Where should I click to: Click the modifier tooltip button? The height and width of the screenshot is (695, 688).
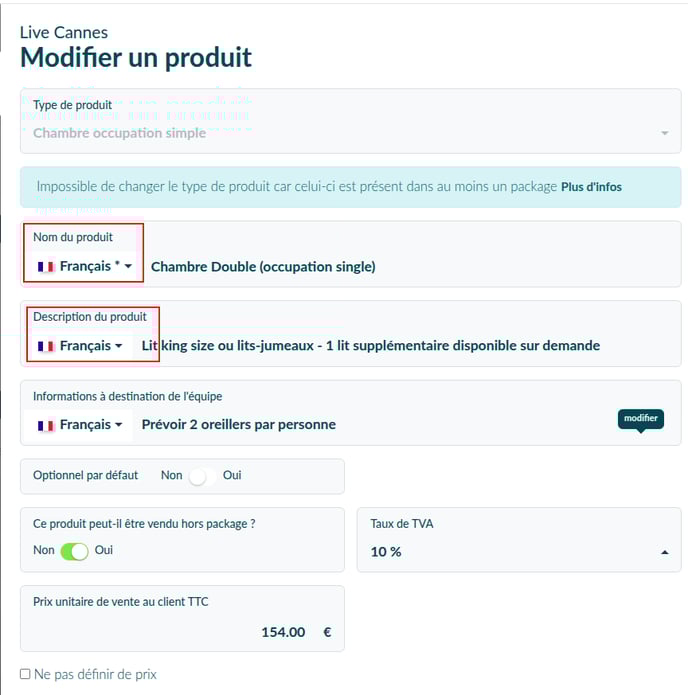coord(641,419)
